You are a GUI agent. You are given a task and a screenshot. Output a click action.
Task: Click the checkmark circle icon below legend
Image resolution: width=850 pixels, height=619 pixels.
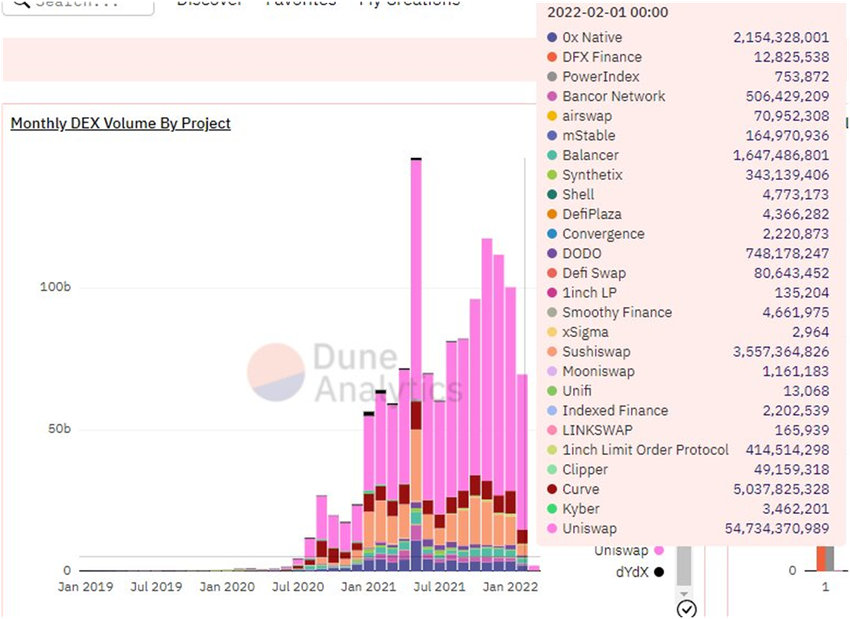click(x=686, y=609)
